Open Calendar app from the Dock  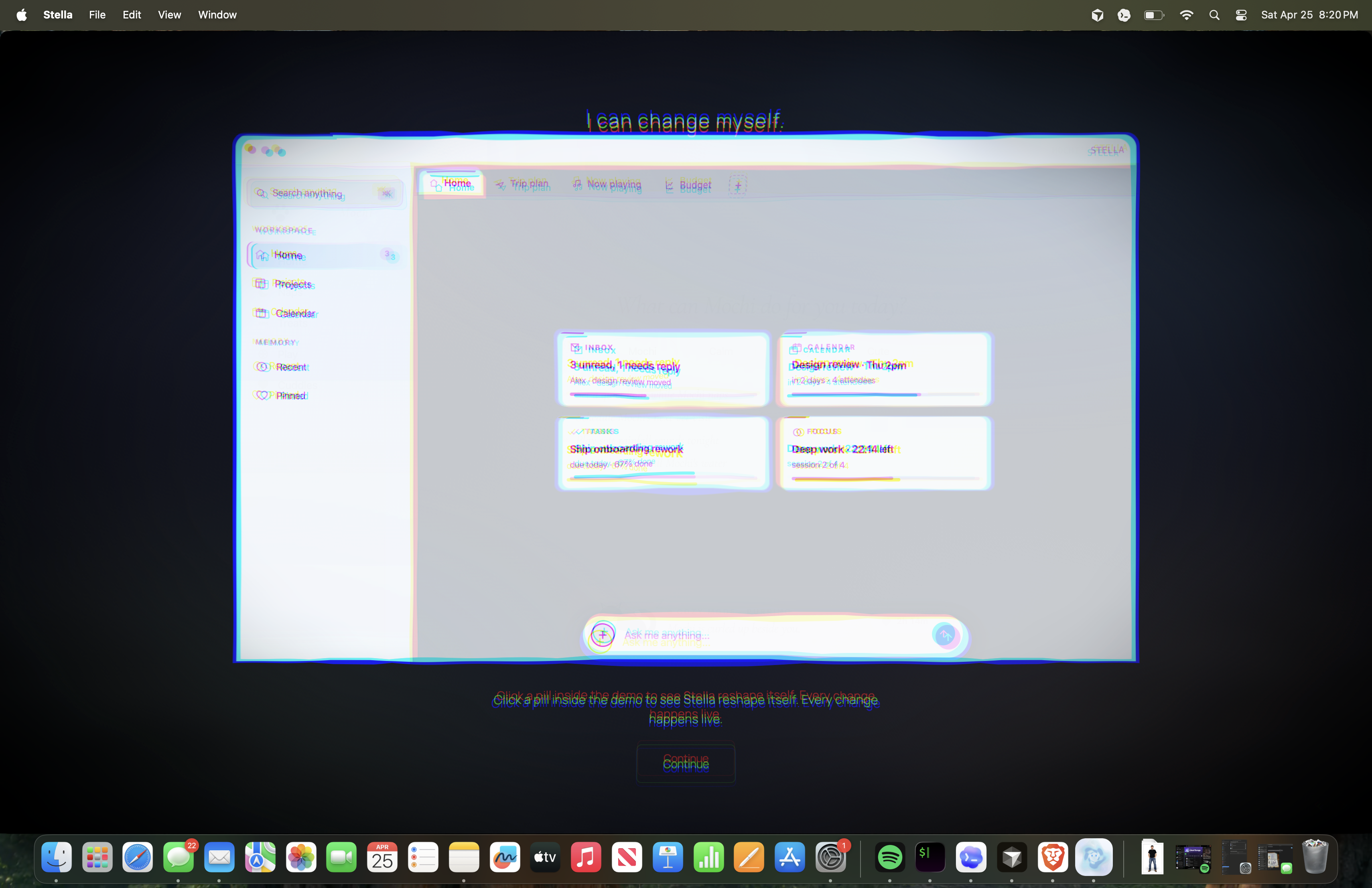(382, 857)
